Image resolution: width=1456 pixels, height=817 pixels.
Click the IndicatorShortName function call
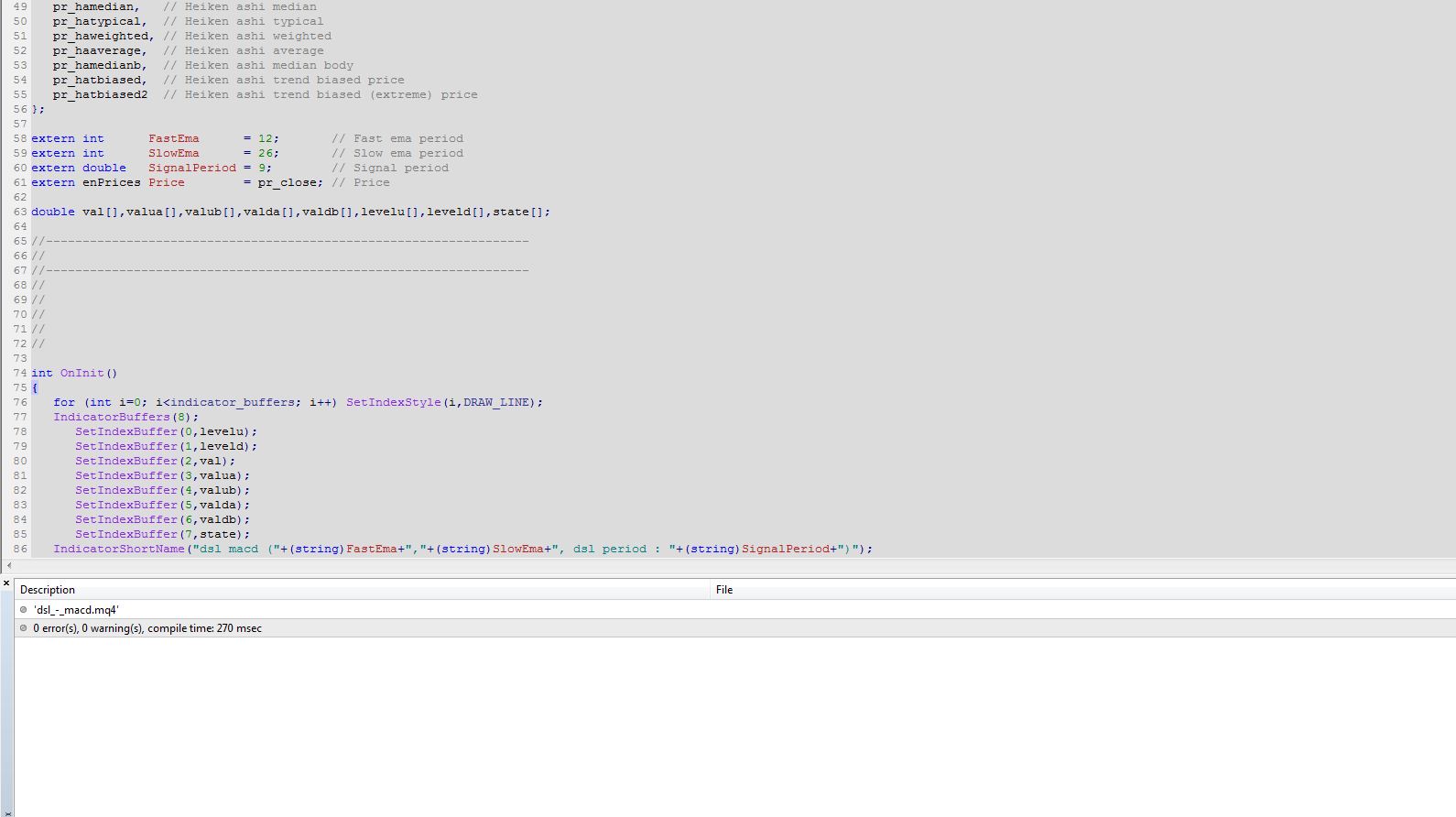click(118, 549)
